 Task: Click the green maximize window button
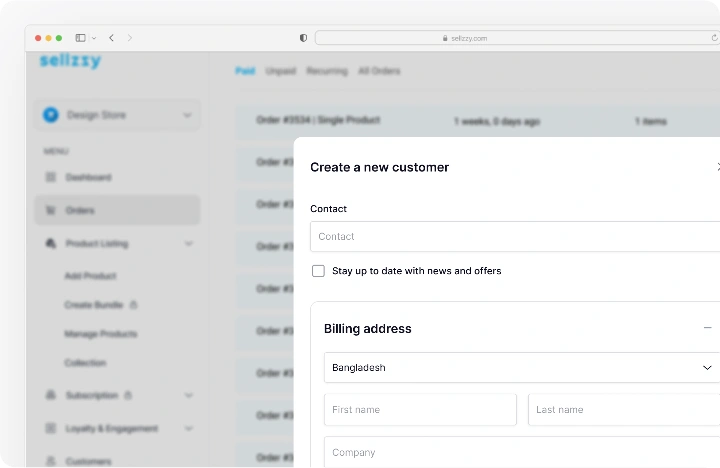coord(59,38)
